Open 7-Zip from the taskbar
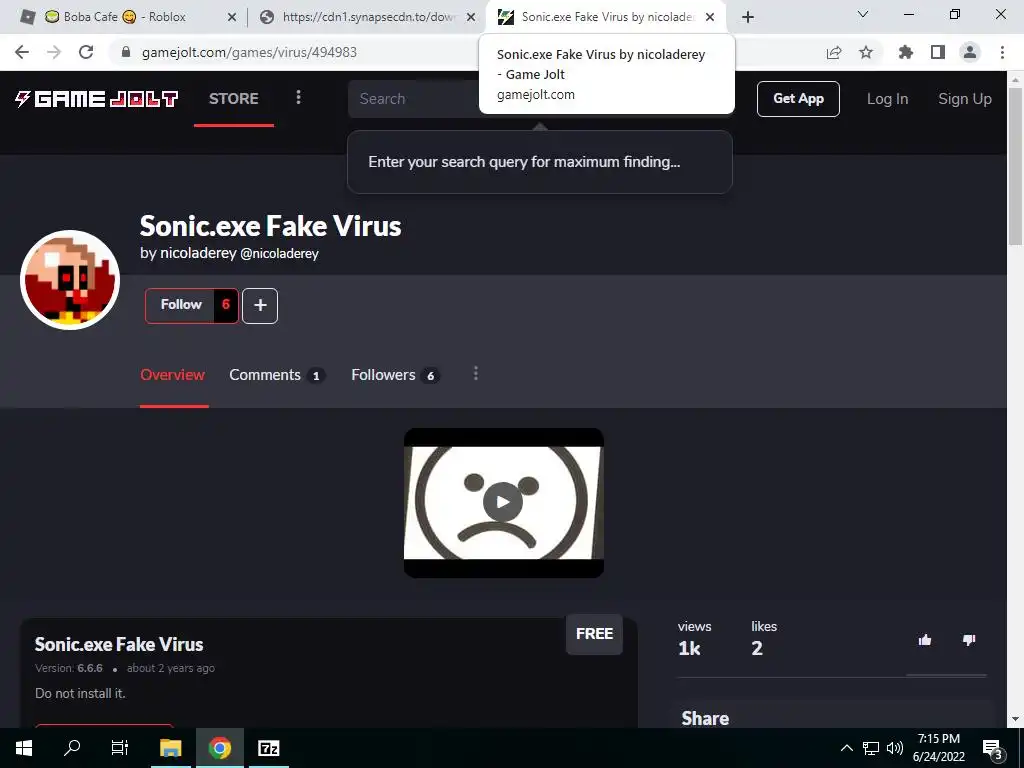This screenshot has height=768, width=1024. pos(268,748)
